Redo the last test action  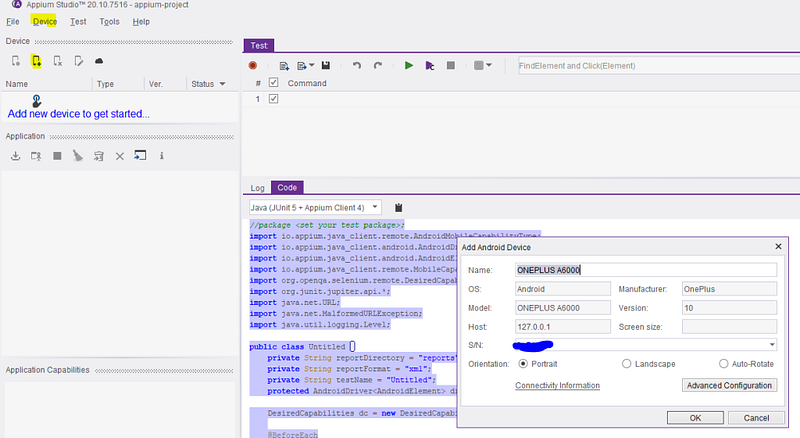[378, 65]
